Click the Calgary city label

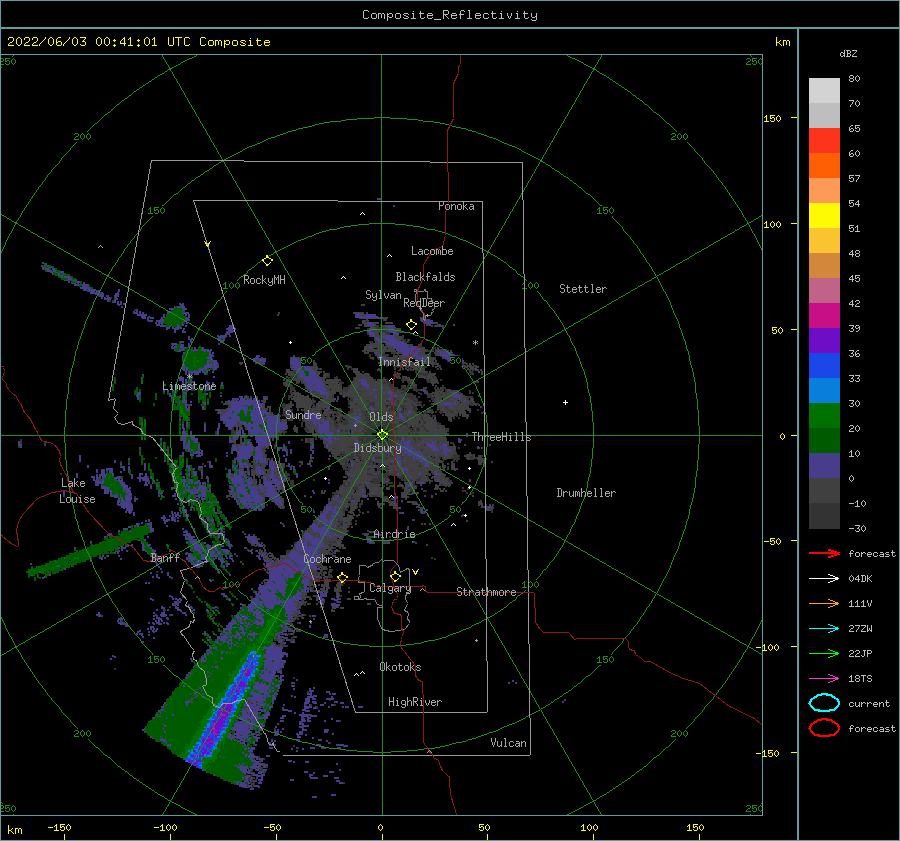click(x=390, y=588)
